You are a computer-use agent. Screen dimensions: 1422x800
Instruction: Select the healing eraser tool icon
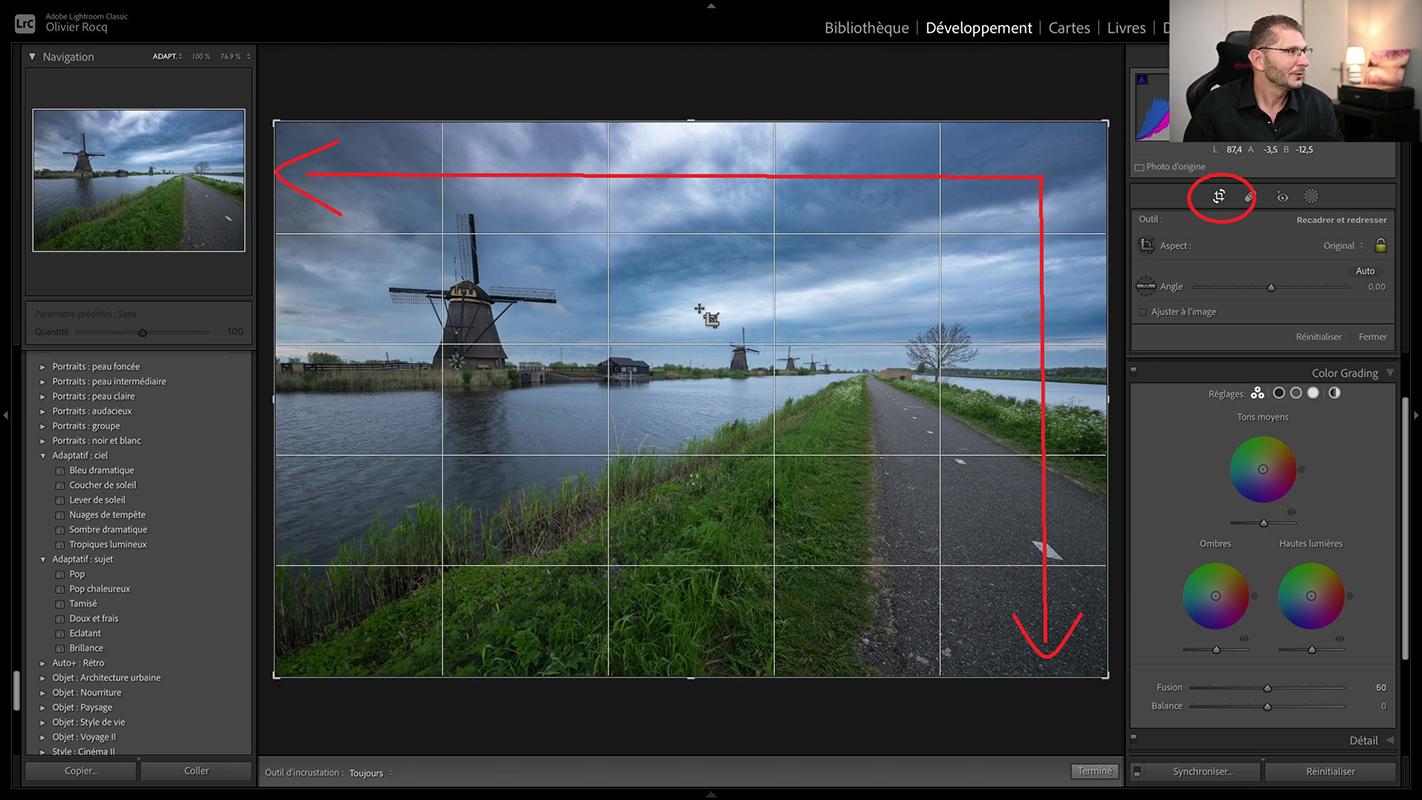tap(1249, 197)
